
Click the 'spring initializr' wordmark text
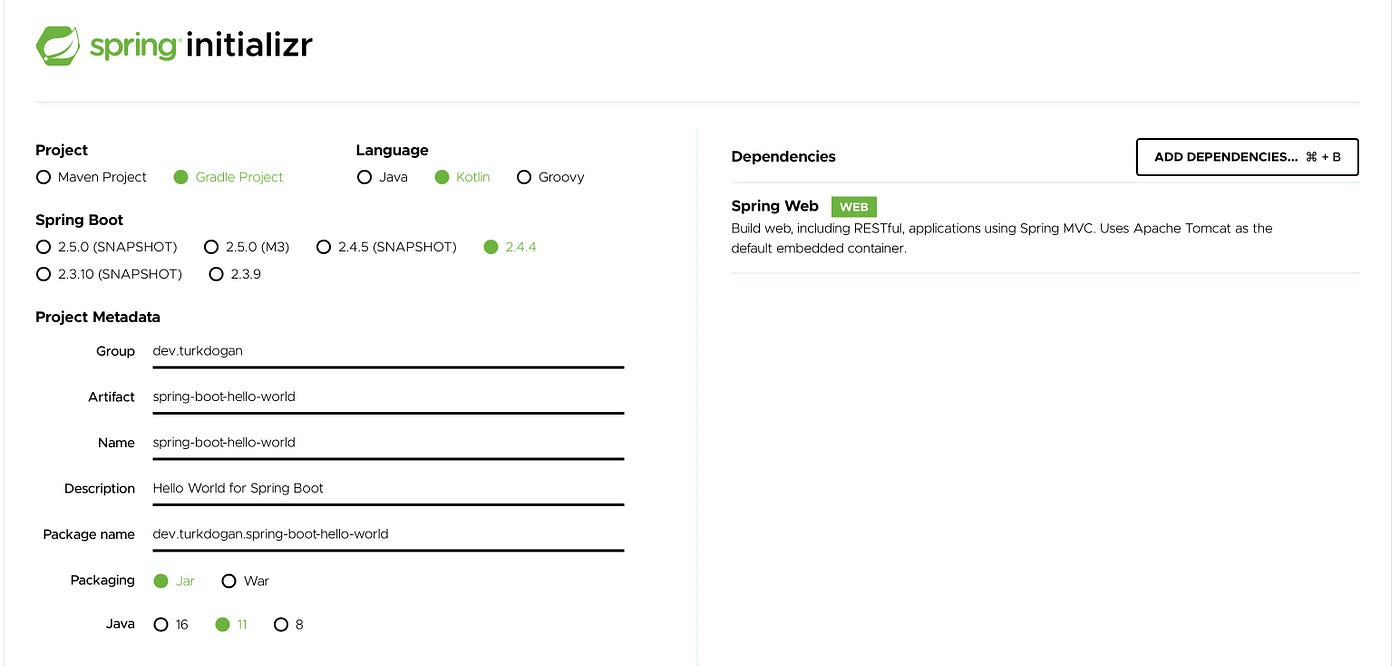pos(201,46)
